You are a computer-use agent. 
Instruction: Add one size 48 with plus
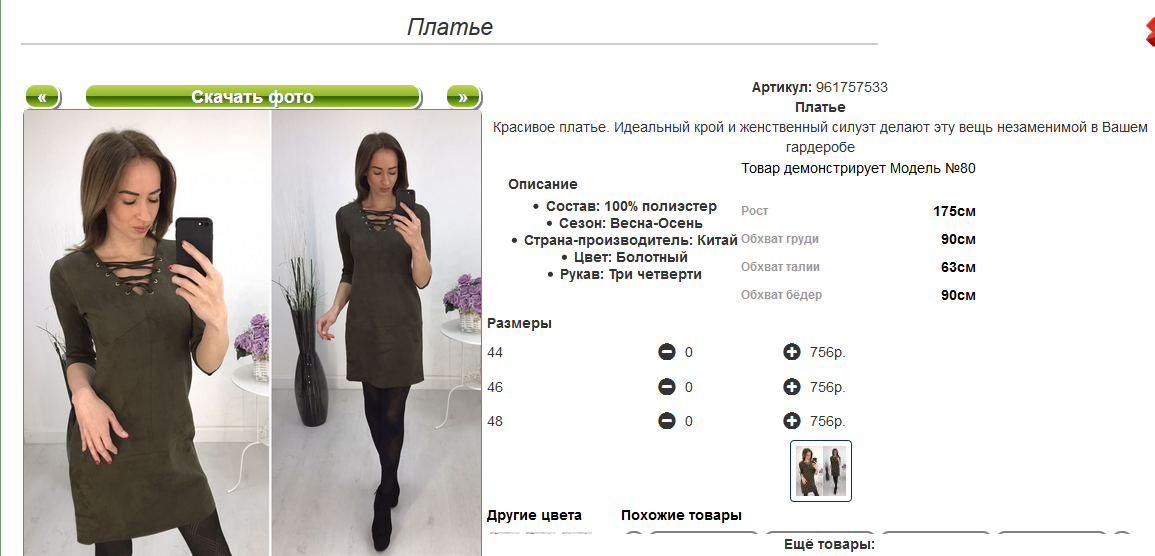(x=792, y=421)
